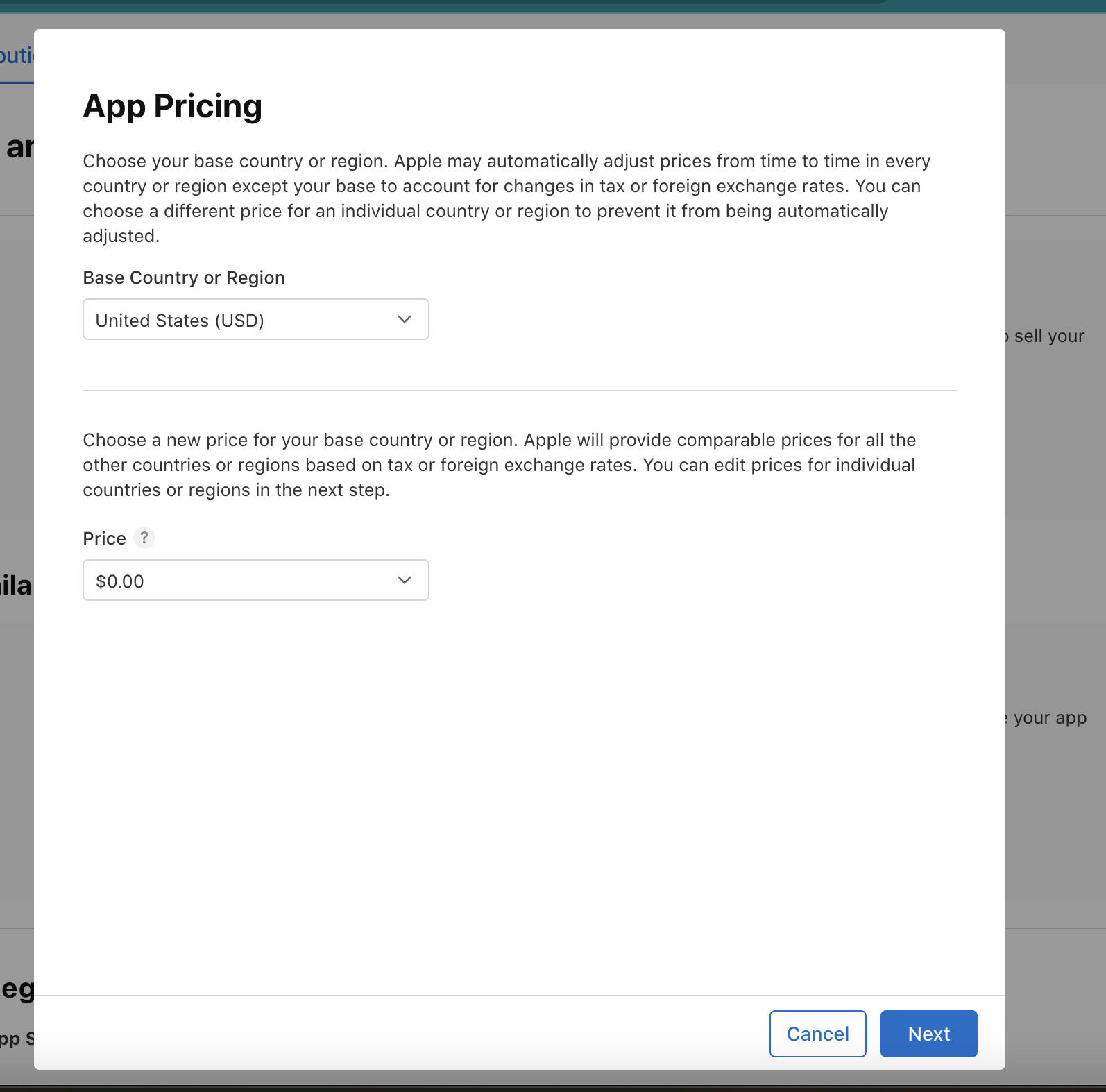This screenshot has height=1092, width=1106.
Task: Click the $0.00 price value
Action: [x=120, y=581]
